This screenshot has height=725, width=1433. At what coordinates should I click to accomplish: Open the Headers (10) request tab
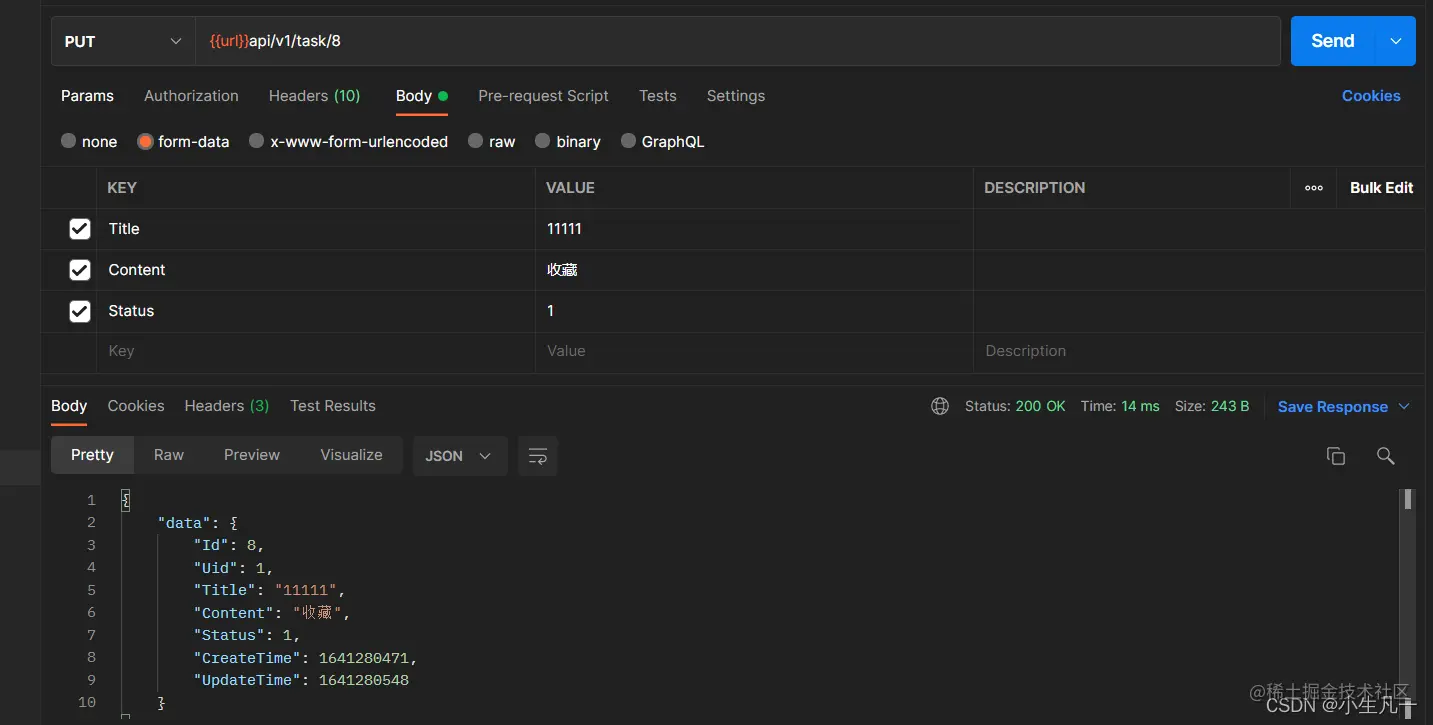314,96
